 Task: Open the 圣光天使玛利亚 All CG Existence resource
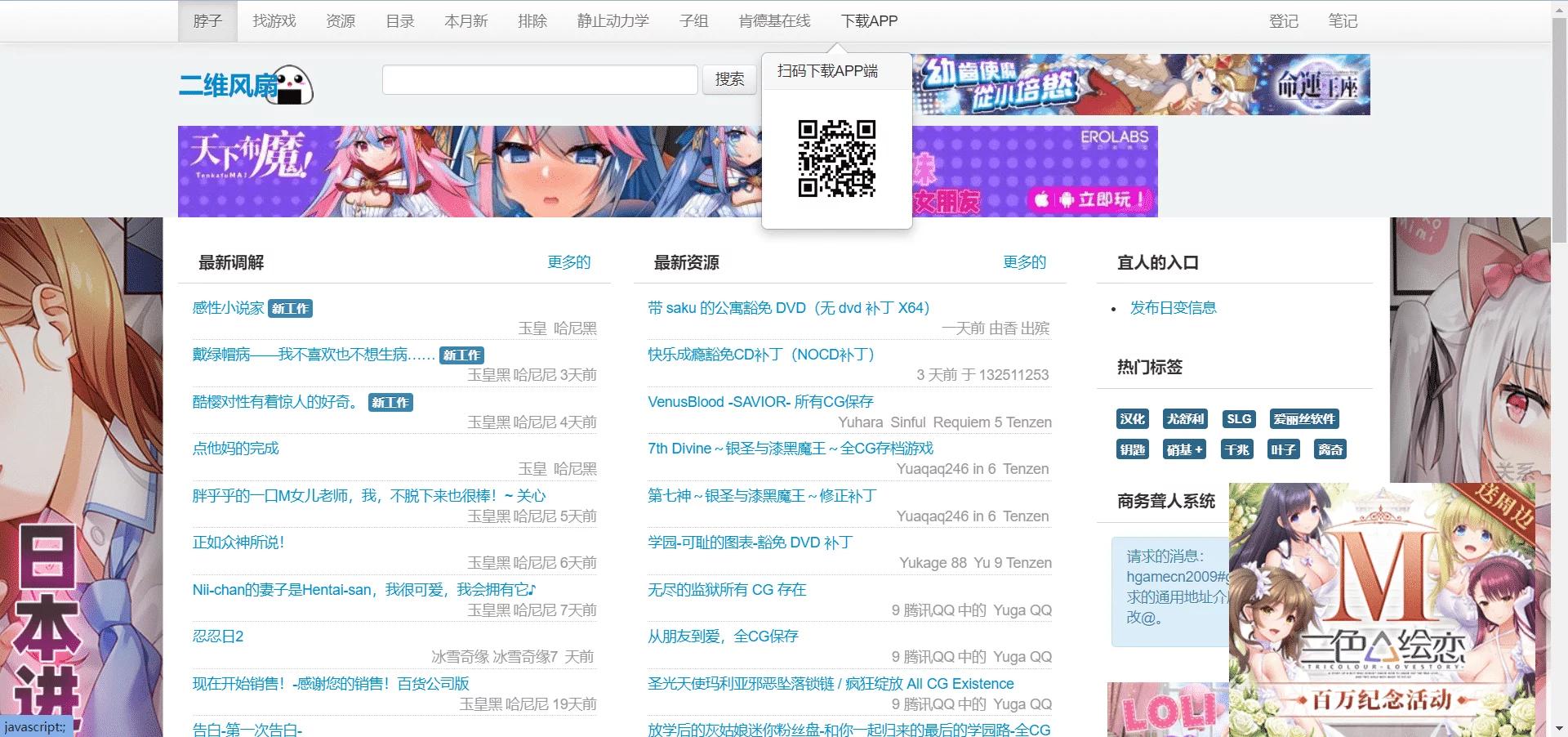click(831, 684)
